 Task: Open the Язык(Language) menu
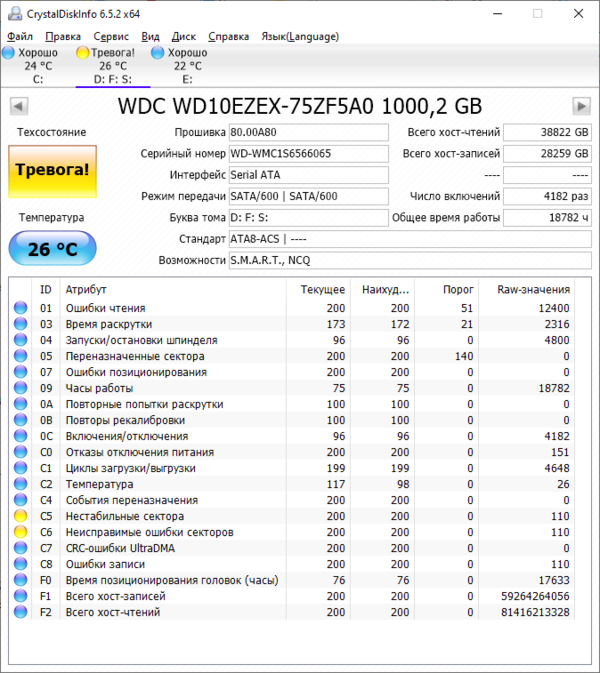300,37
